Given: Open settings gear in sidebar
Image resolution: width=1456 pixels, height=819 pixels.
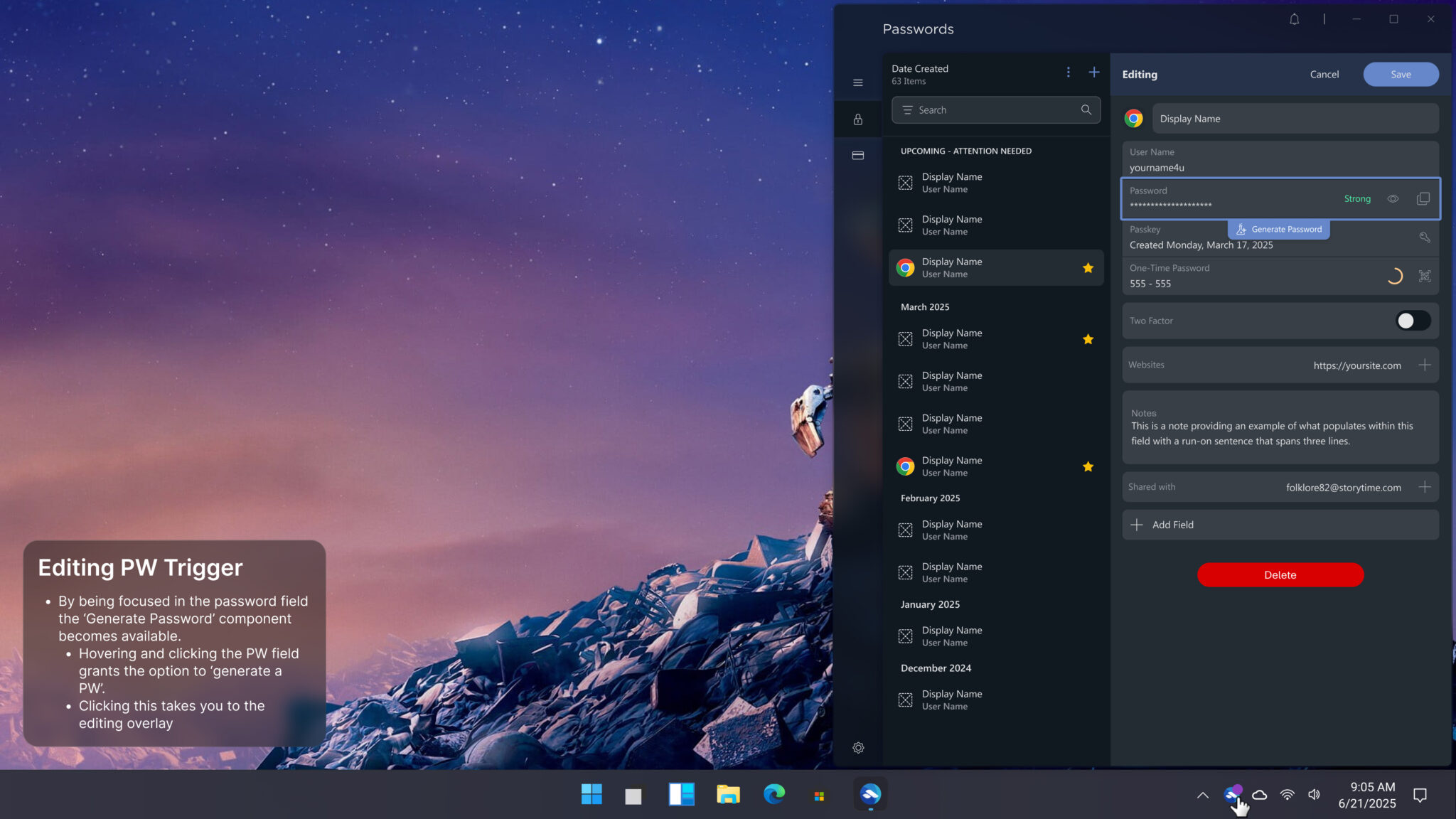Looking at the screenshot, I should pos(858,748).
